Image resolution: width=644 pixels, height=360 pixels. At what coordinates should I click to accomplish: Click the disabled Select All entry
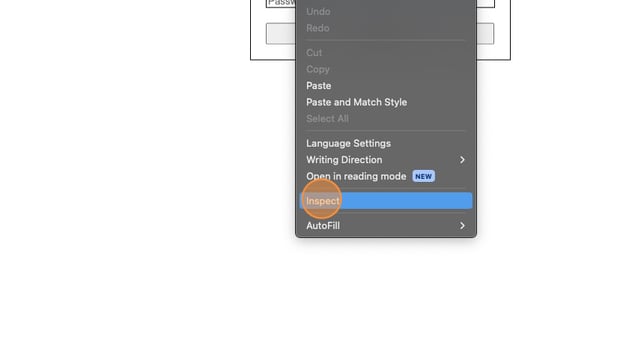(x=386, y=119)
